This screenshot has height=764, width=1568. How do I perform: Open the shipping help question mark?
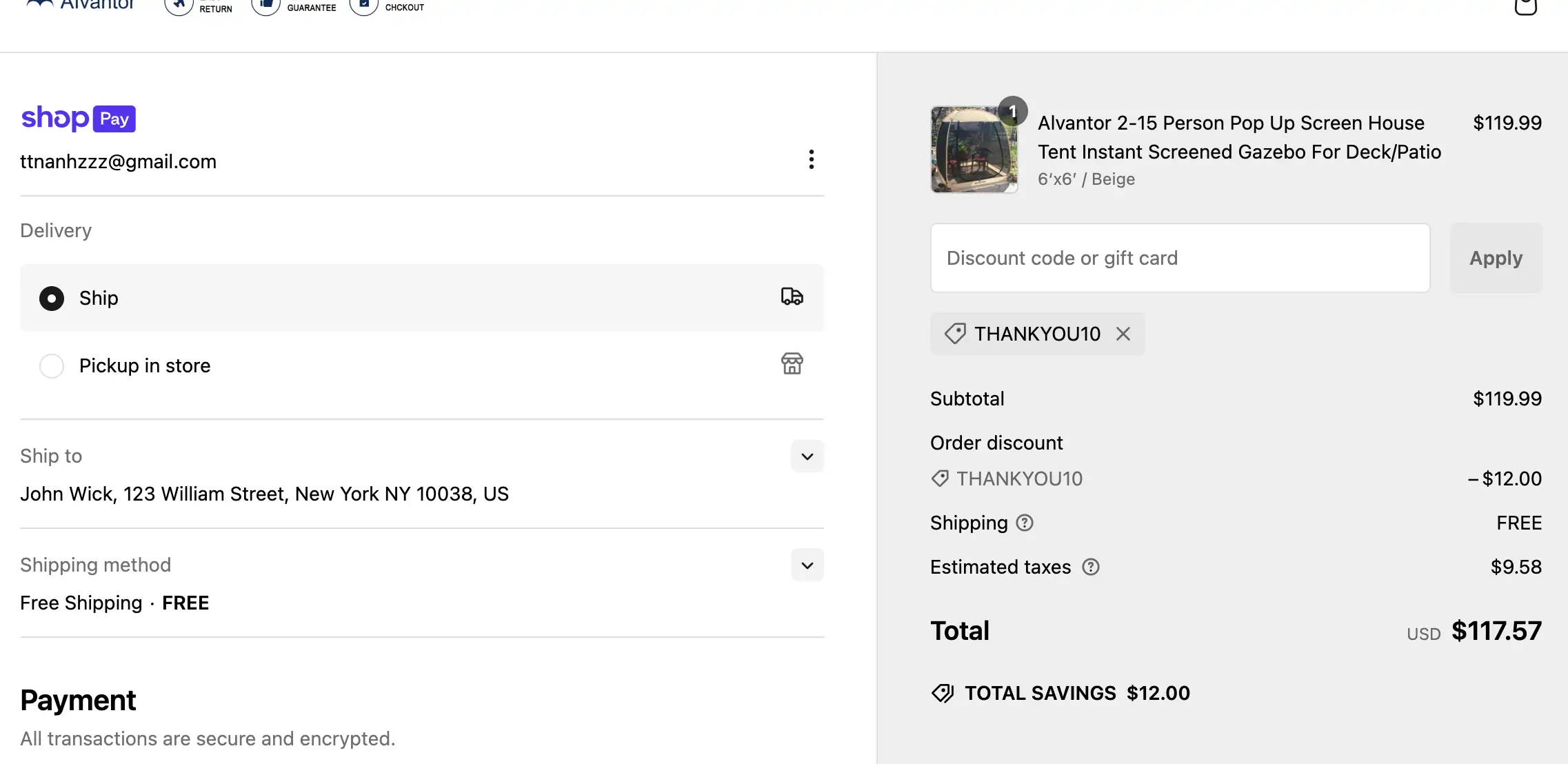click(1025, 523)
